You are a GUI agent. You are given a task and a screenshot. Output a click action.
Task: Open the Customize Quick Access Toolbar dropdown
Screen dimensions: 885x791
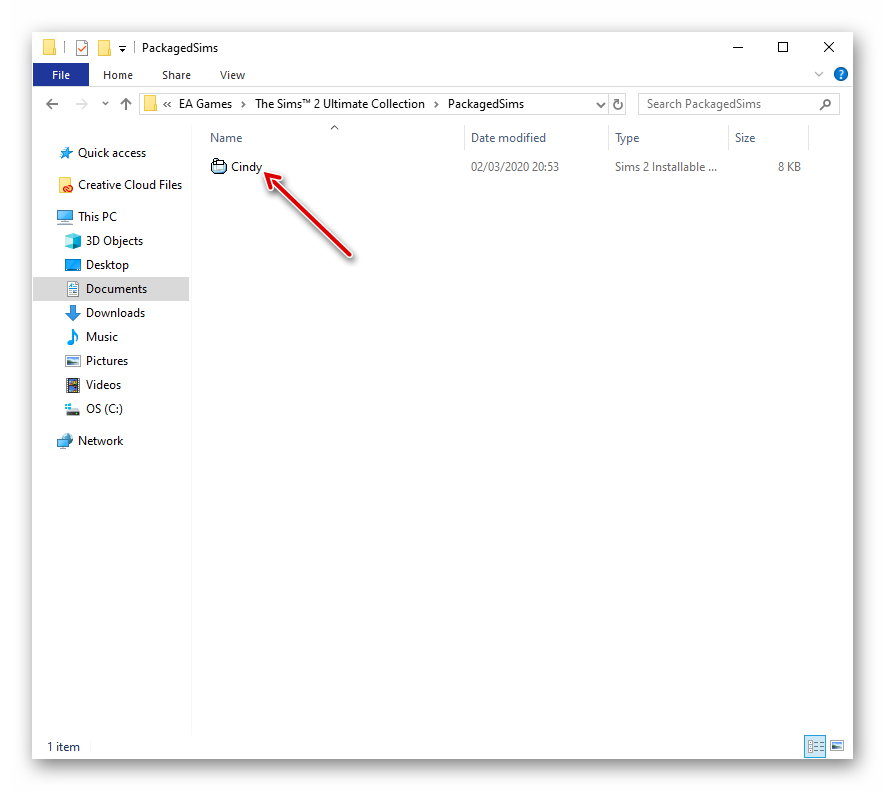[122, 49]
